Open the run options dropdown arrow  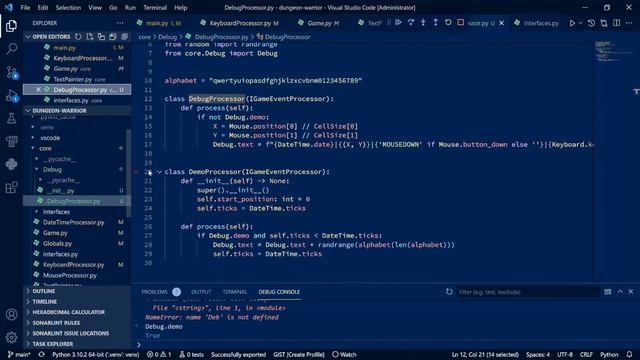pyautogui.click(x=580, y=23)
